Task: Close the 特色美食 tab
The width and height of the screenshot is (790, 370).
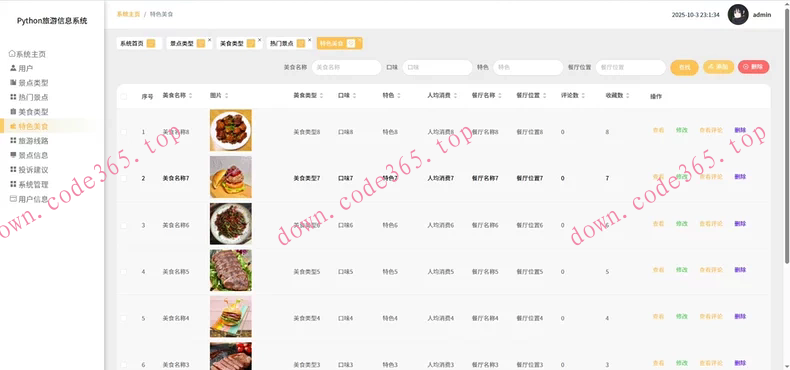Action: click(359, 40)
